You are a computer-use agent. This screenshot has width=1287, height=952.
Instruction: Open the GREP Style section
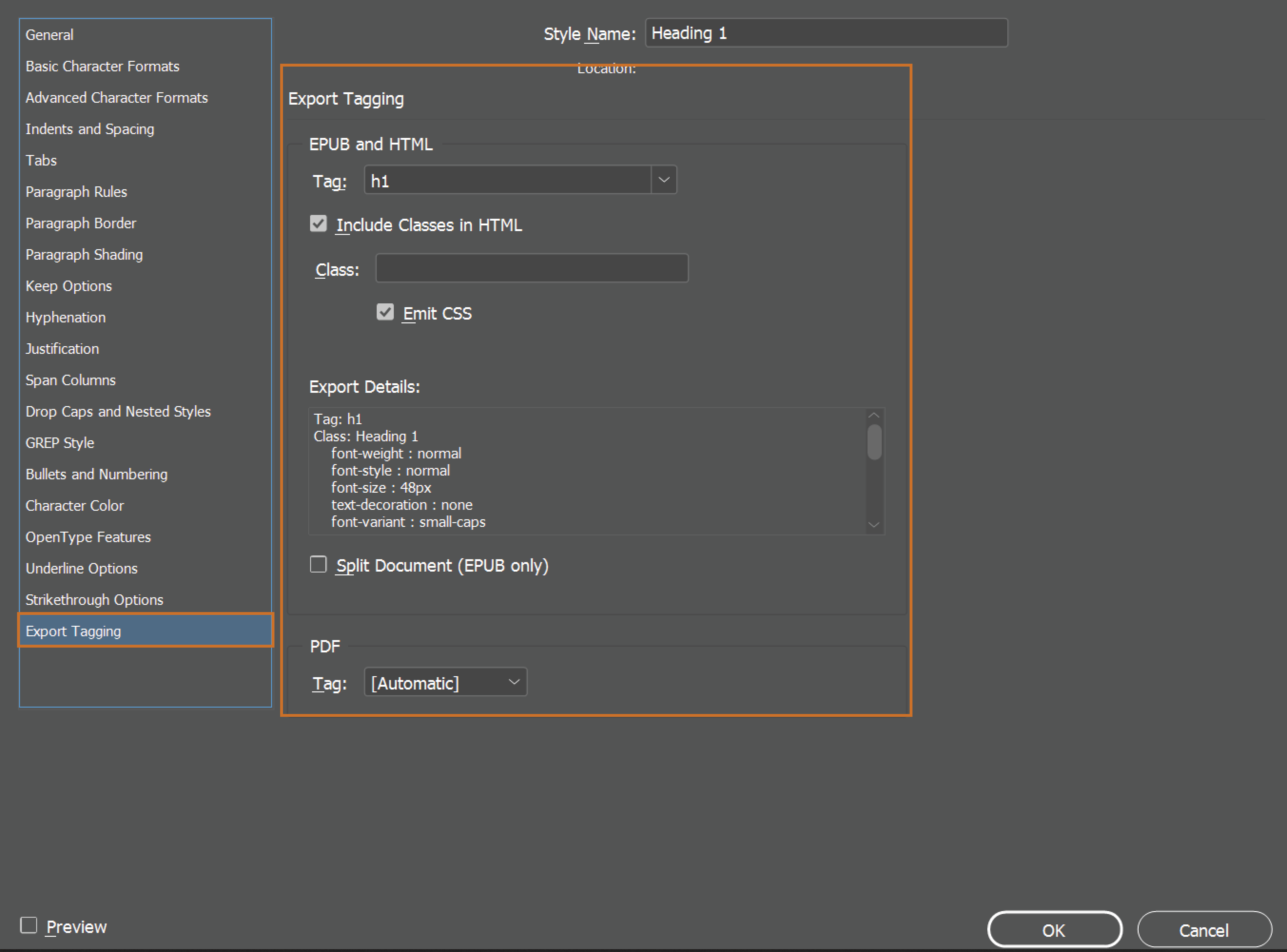tap(59, 442)
